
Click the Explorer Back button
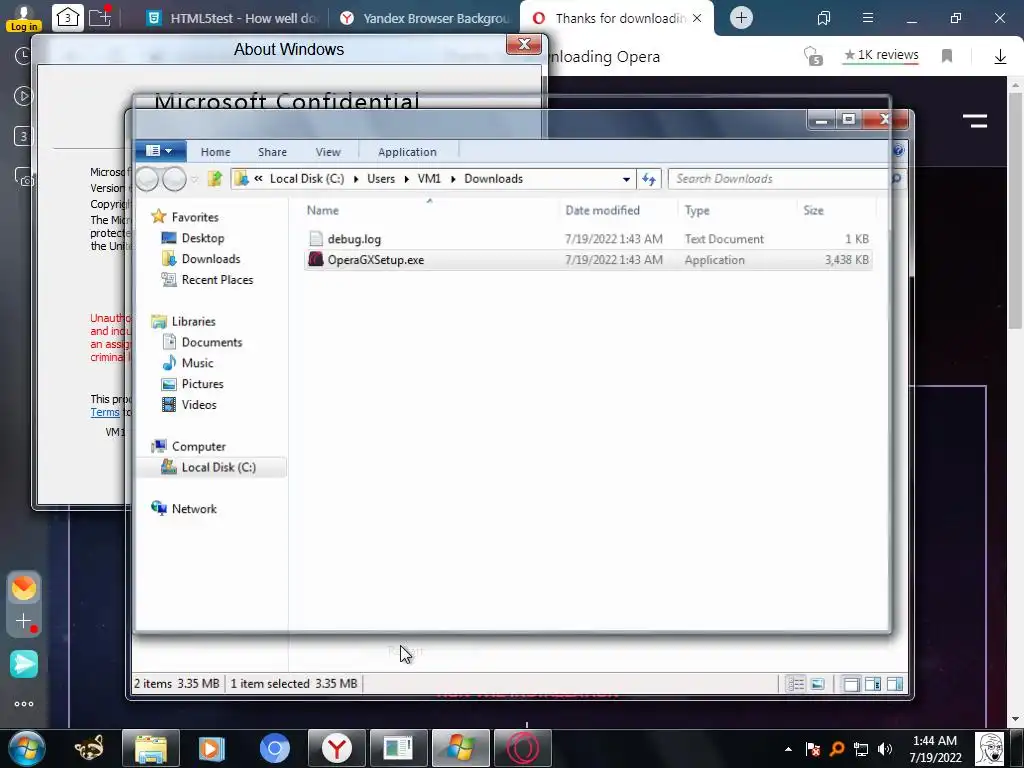[147, 179]
